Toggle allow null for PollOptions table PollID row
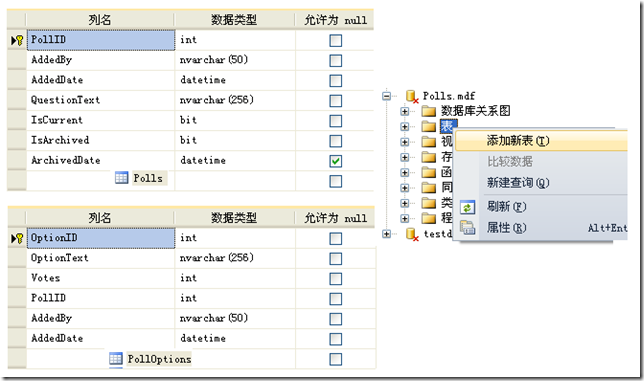The image size is (644, 381). [x=336, y=299]
